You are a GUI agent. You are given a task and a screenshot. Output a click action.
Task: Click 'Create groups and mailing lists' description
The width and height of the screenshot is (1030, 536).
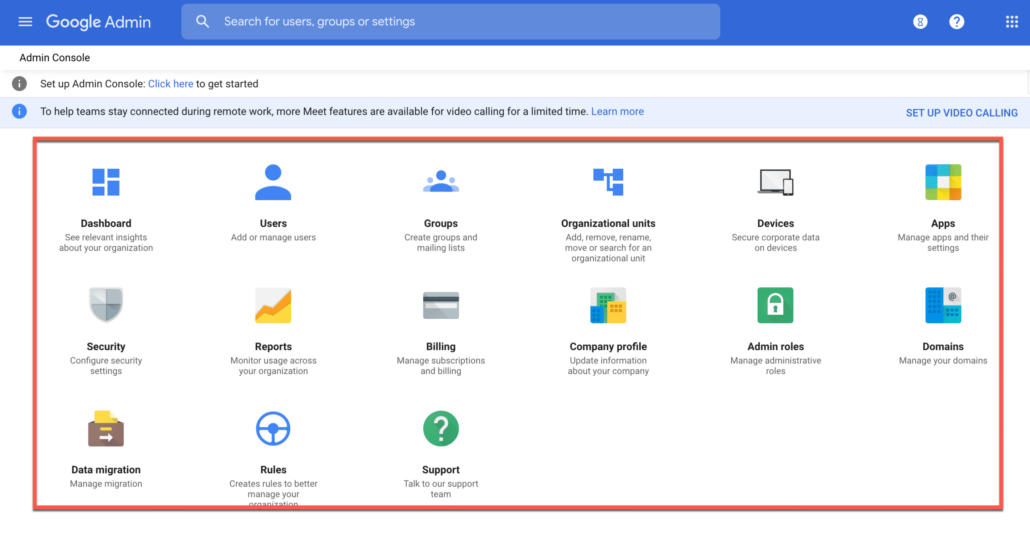441,243
